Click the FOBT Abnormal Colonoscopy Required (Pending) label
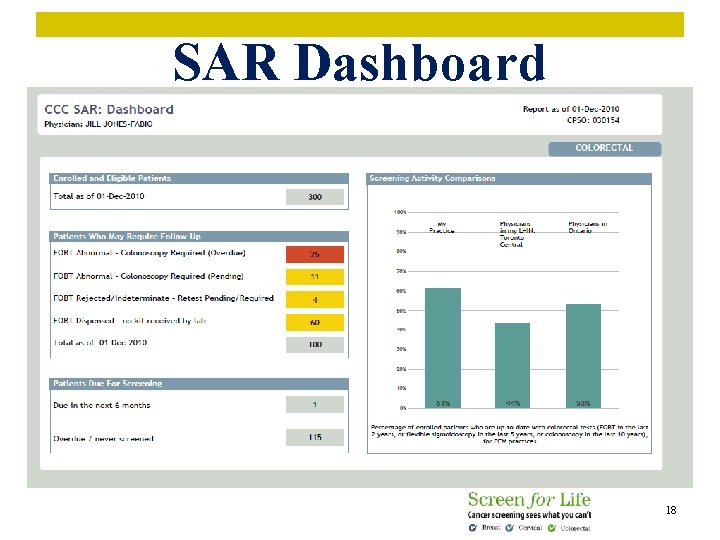This screenshot has width=720, height=540. point(148,276)
